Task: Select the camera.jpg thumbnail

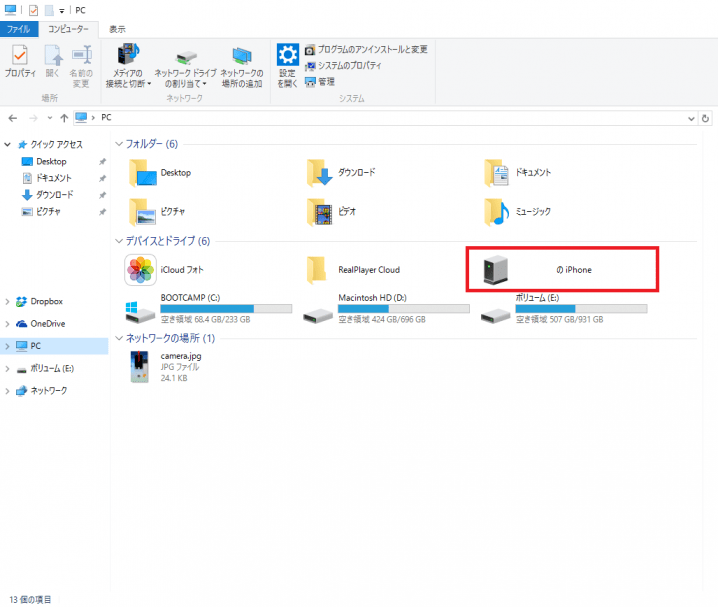Action: coord(140,367)
